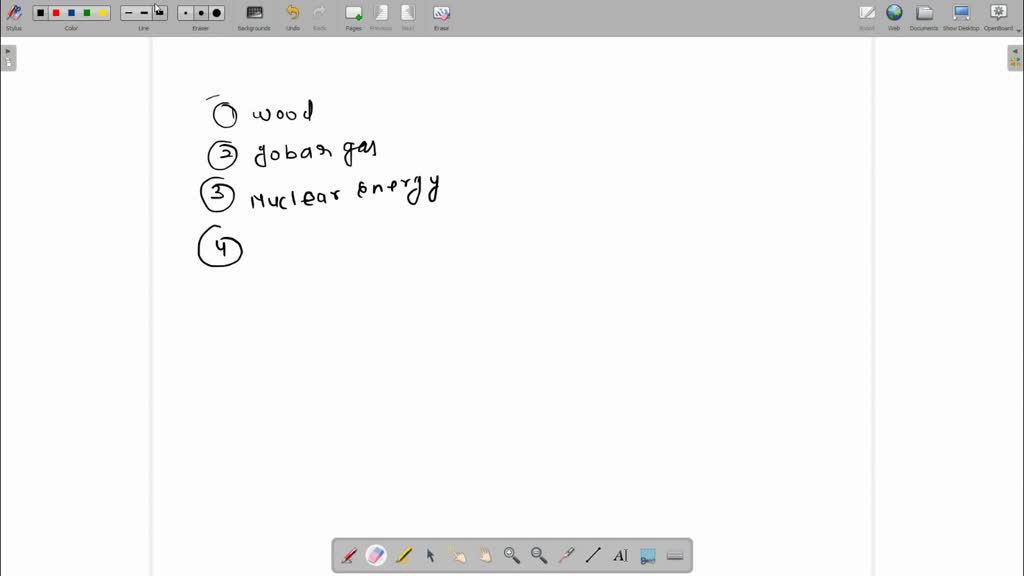Open the virtual keyboard tool
The height and width of the screenshot is (576, 1024).
click(x=674, y=555)
